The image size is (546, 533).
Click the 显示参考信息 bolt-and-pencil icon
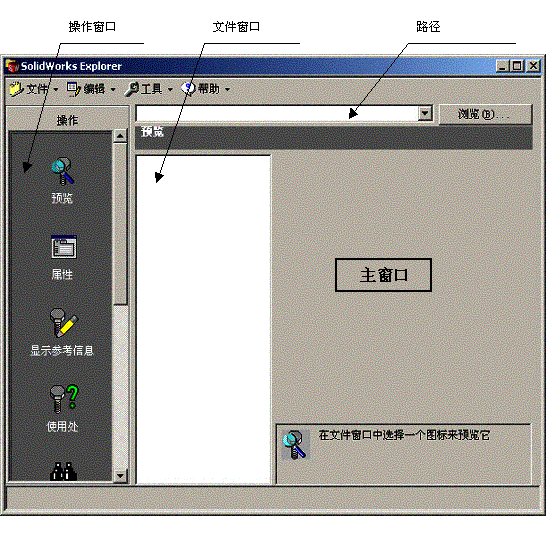coord(64,323)
